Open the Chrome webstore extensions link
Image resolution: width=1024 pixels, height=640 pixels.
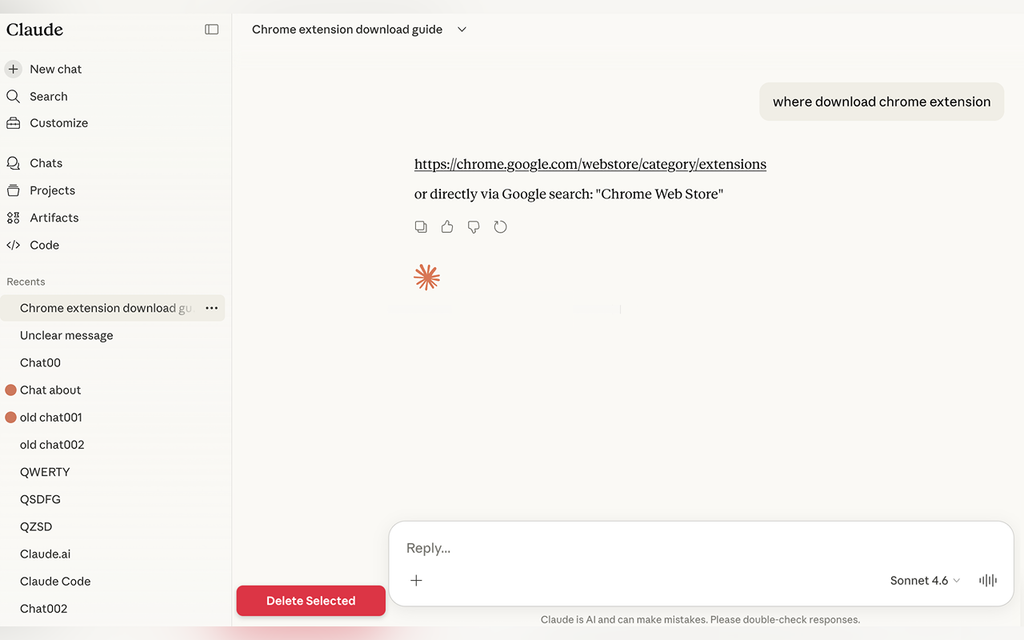590,164
